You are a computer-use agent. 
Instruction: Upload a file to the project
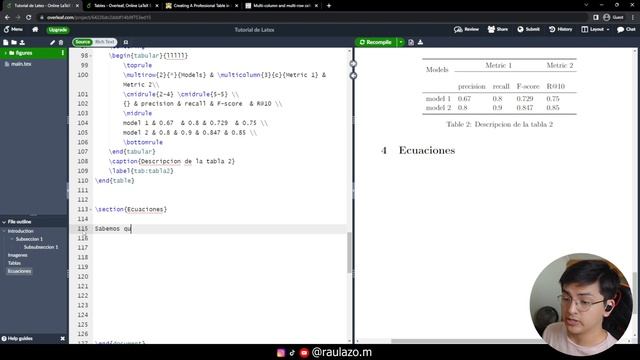(x=22, y=42)
